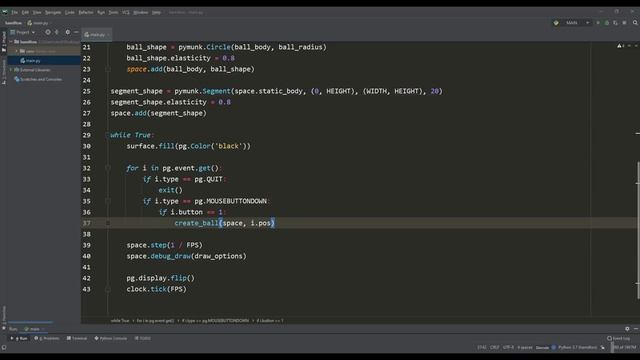This screenshot has height=360, width=640.
Task: Click the green Run icon in toolbar
Action: pos(598,23)
